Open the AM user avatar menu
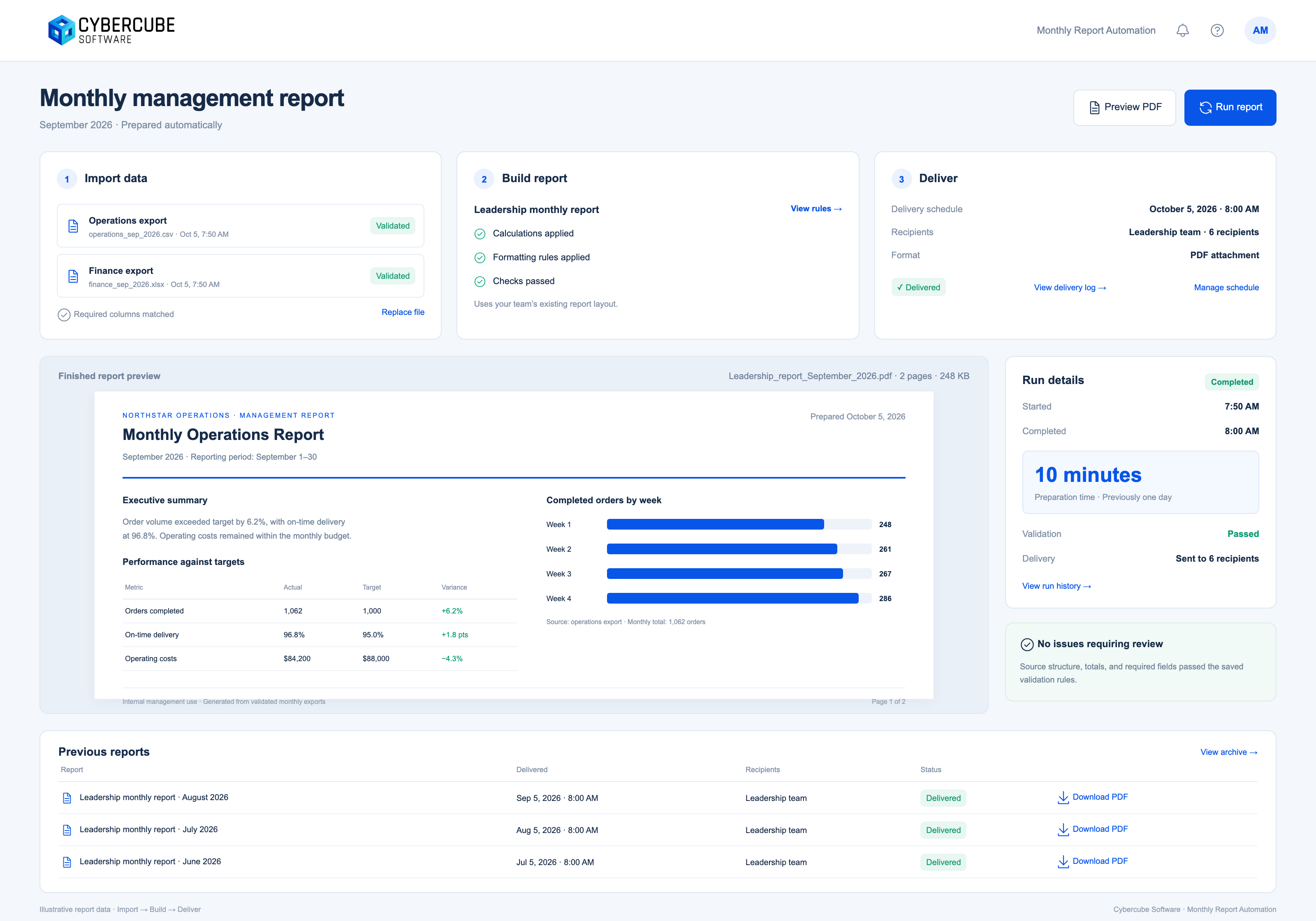Viewport: 1316px width, 921px height. pyautogui.click(x=1260, y=30)
